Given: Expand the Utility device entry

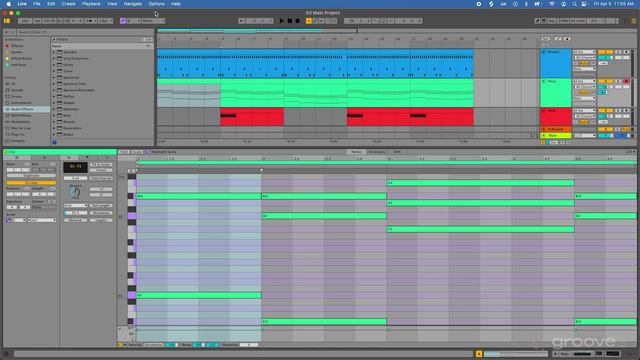Looking at the screenshot, I should tap(54, 65).
